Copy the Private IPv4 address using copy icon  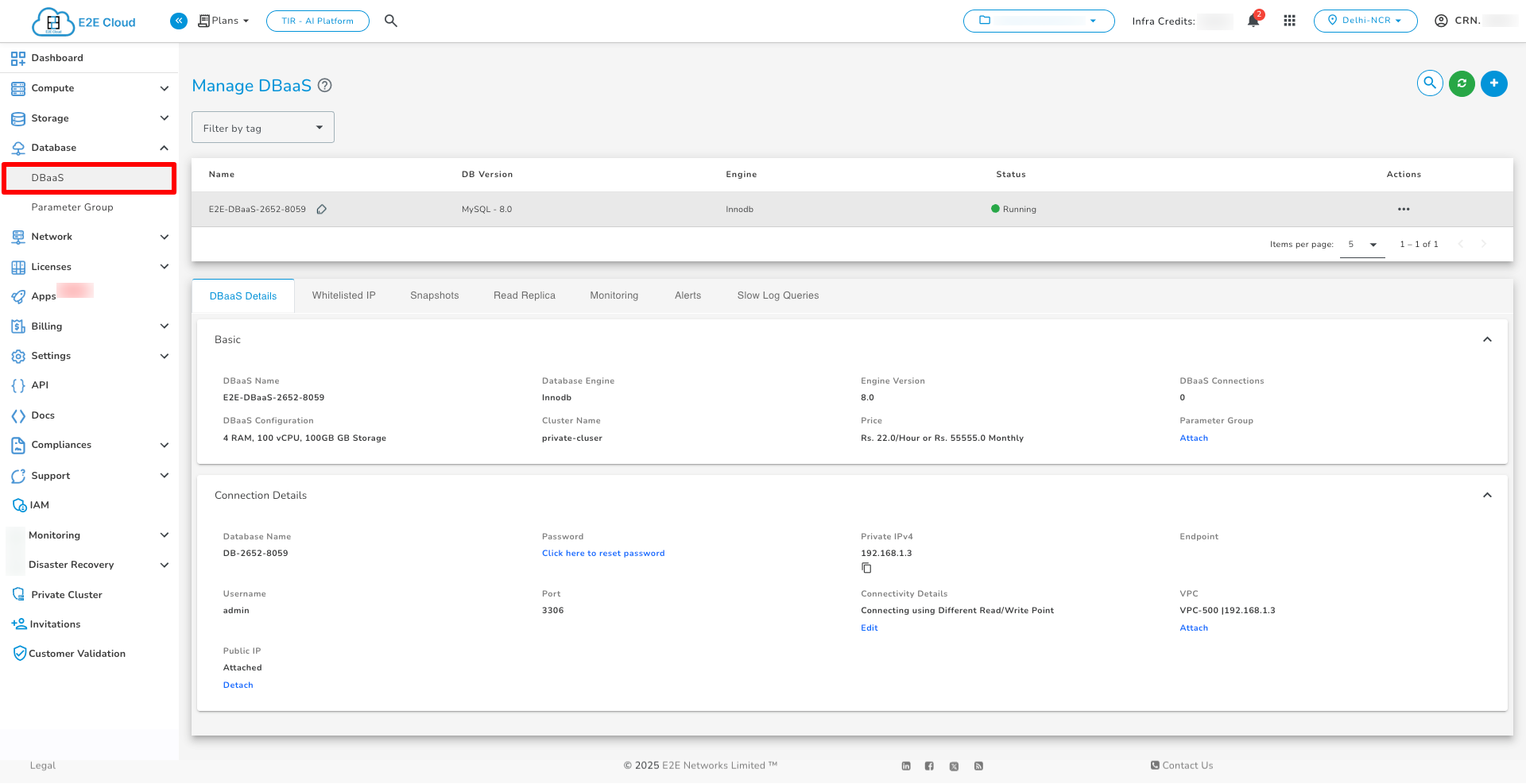click(x=866, y=568)
